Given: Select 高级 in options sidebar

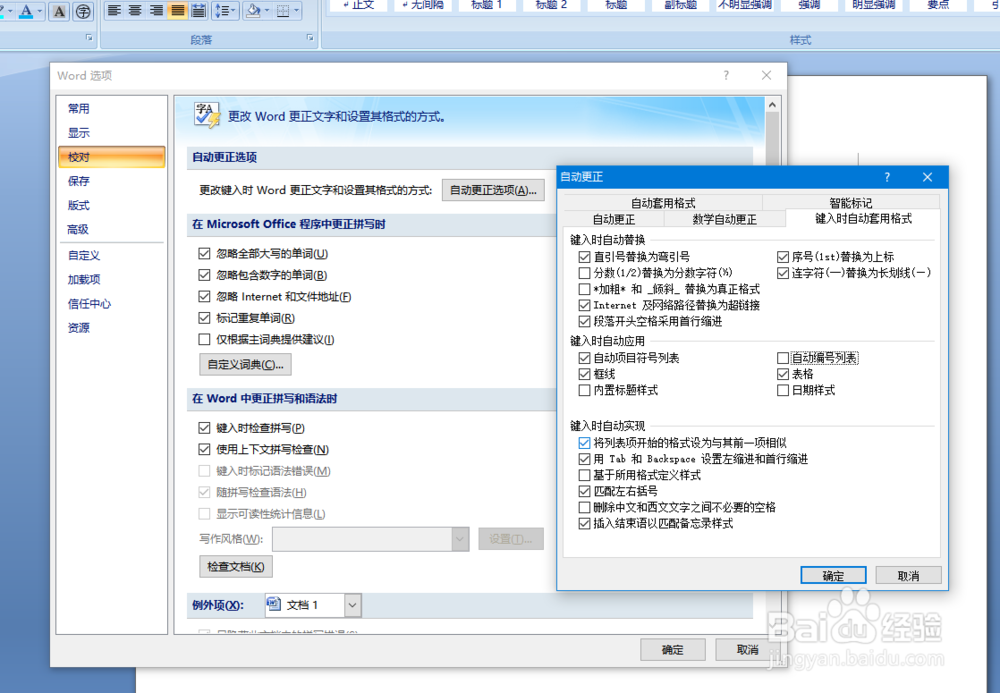Looking at the screenshot, I should coord(112,230).
